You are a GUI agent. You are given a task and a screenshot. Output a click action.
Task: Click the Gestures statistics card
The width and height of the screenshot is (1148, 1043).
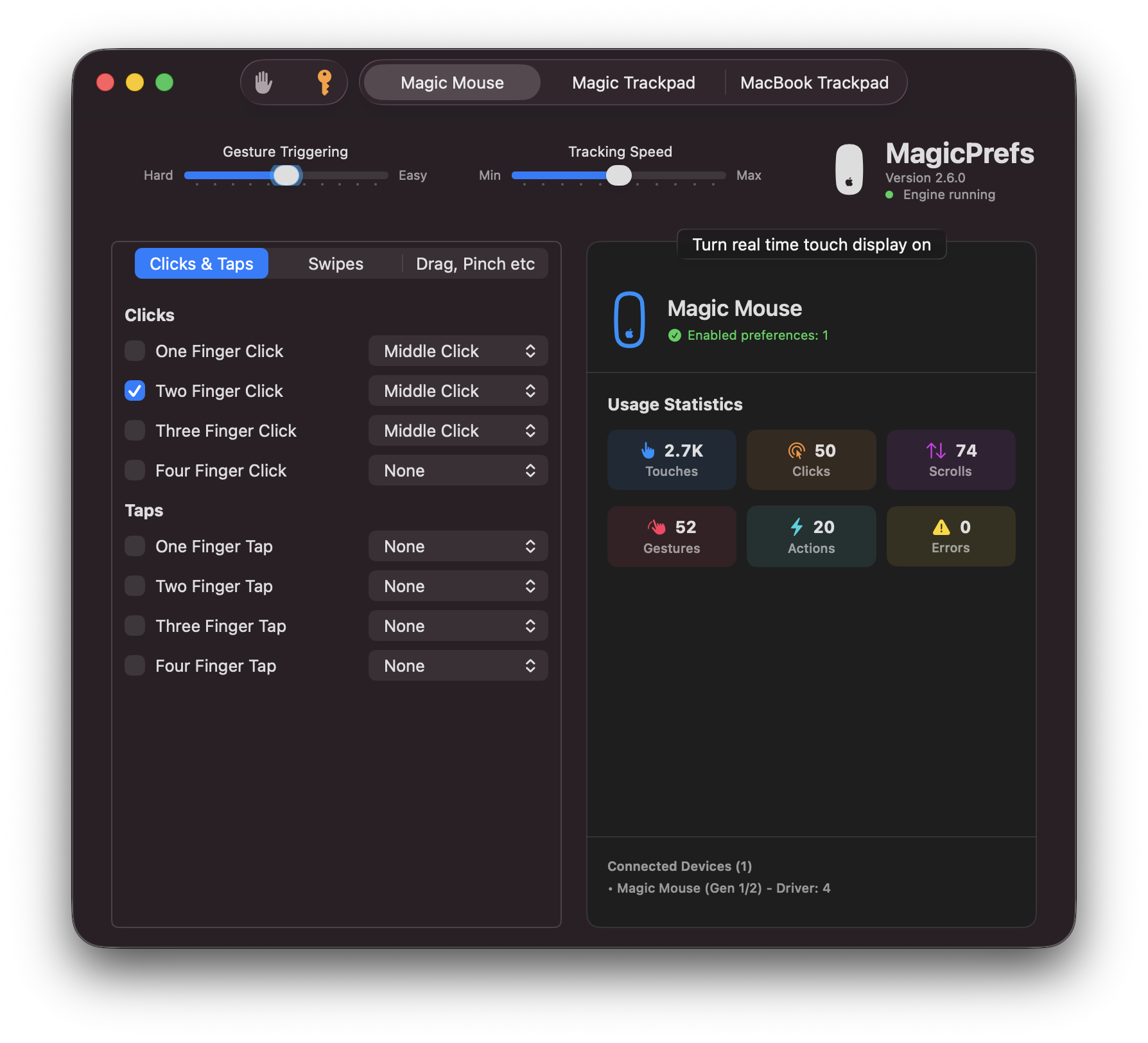click(672, 536)
